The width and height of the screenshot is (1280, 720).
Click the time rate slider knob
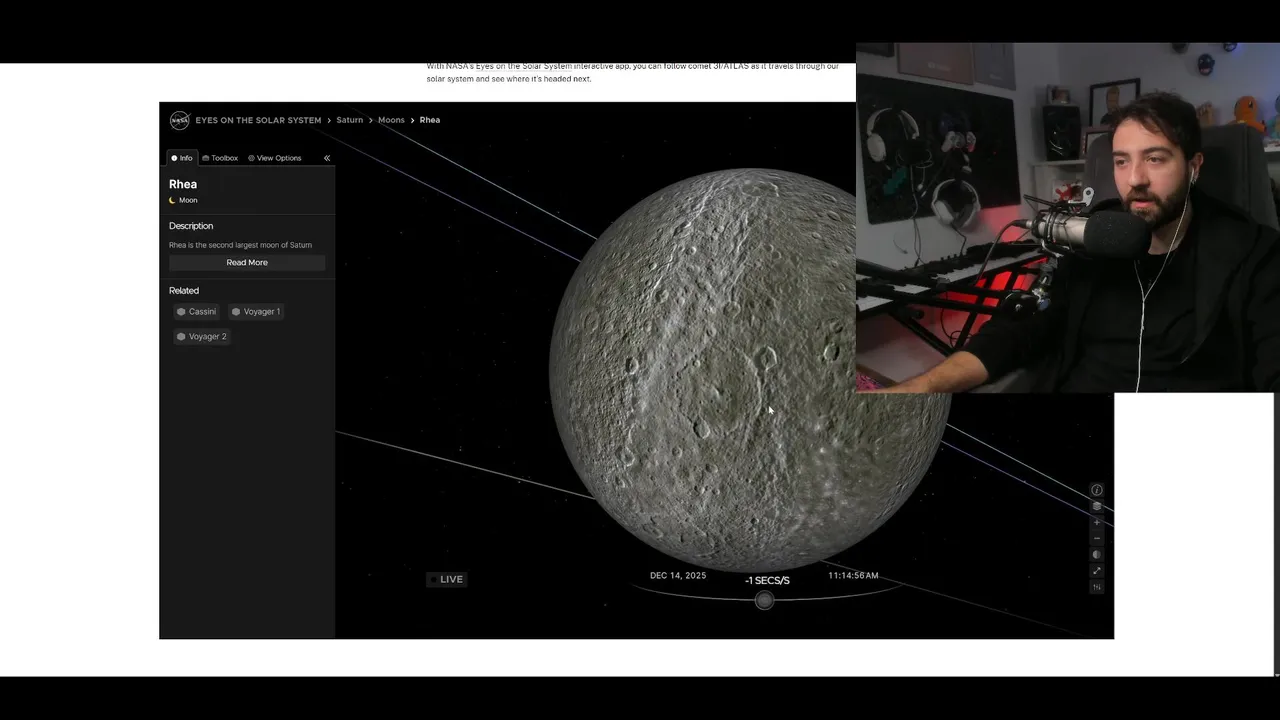click(x=764, y=600)
